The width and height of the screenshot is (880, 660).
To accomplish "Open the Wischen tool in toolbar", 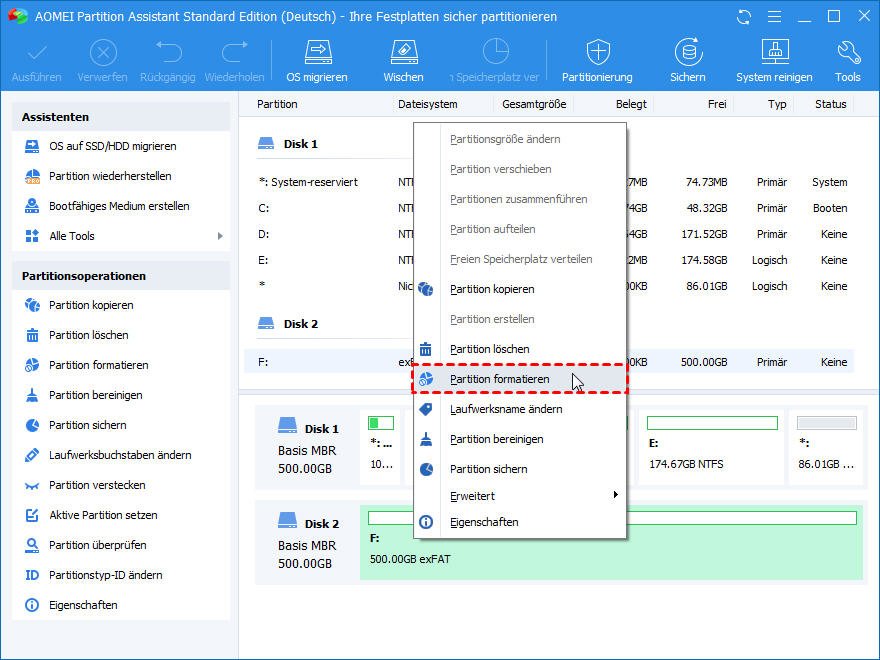I will click(404, 61).
